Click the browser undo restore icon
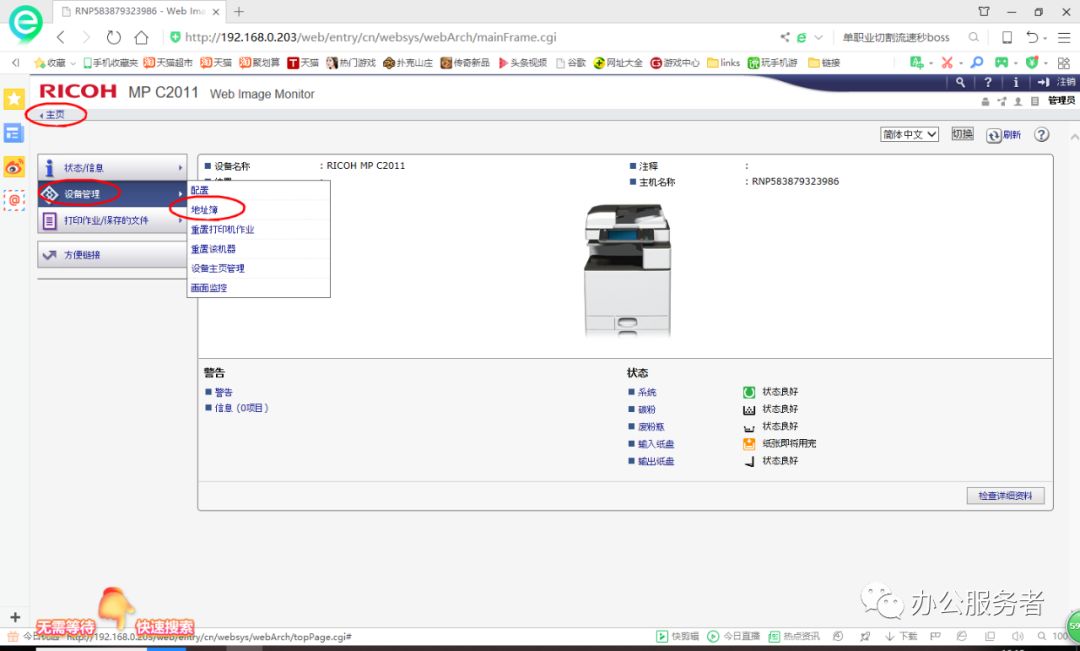Viewport: 1080px width, 651px height. (1032, 37)
